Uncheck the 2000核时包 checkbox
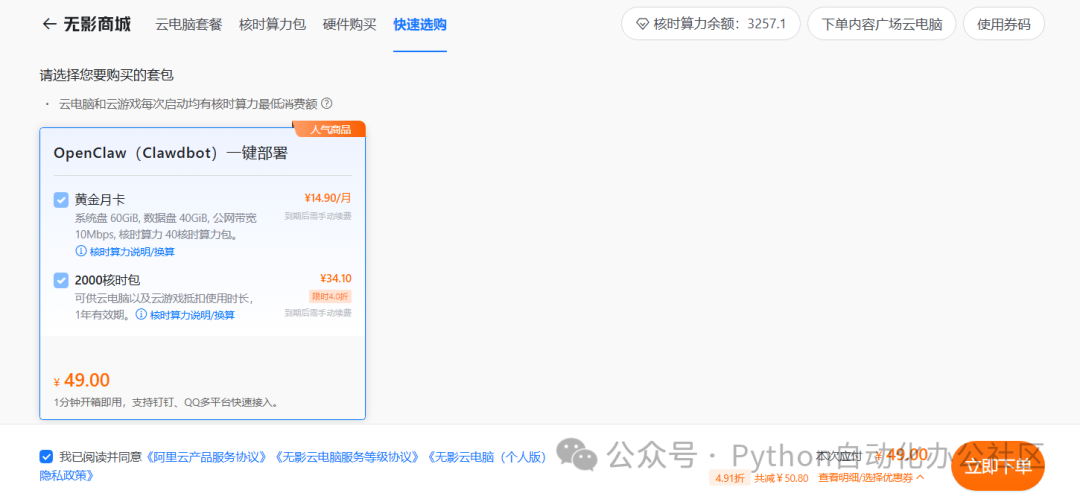The image size is (1080, 499). tap(61, 280)
